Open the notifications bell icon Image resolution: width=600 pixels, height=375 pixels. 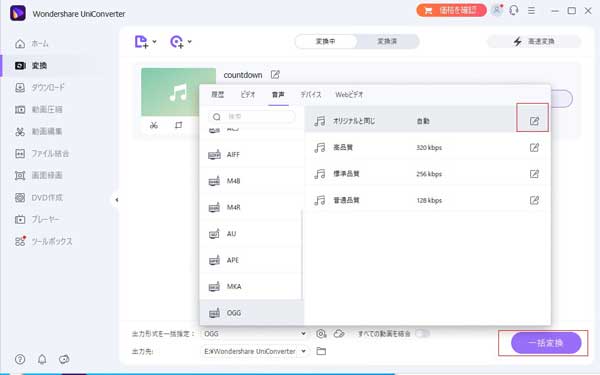42,359
